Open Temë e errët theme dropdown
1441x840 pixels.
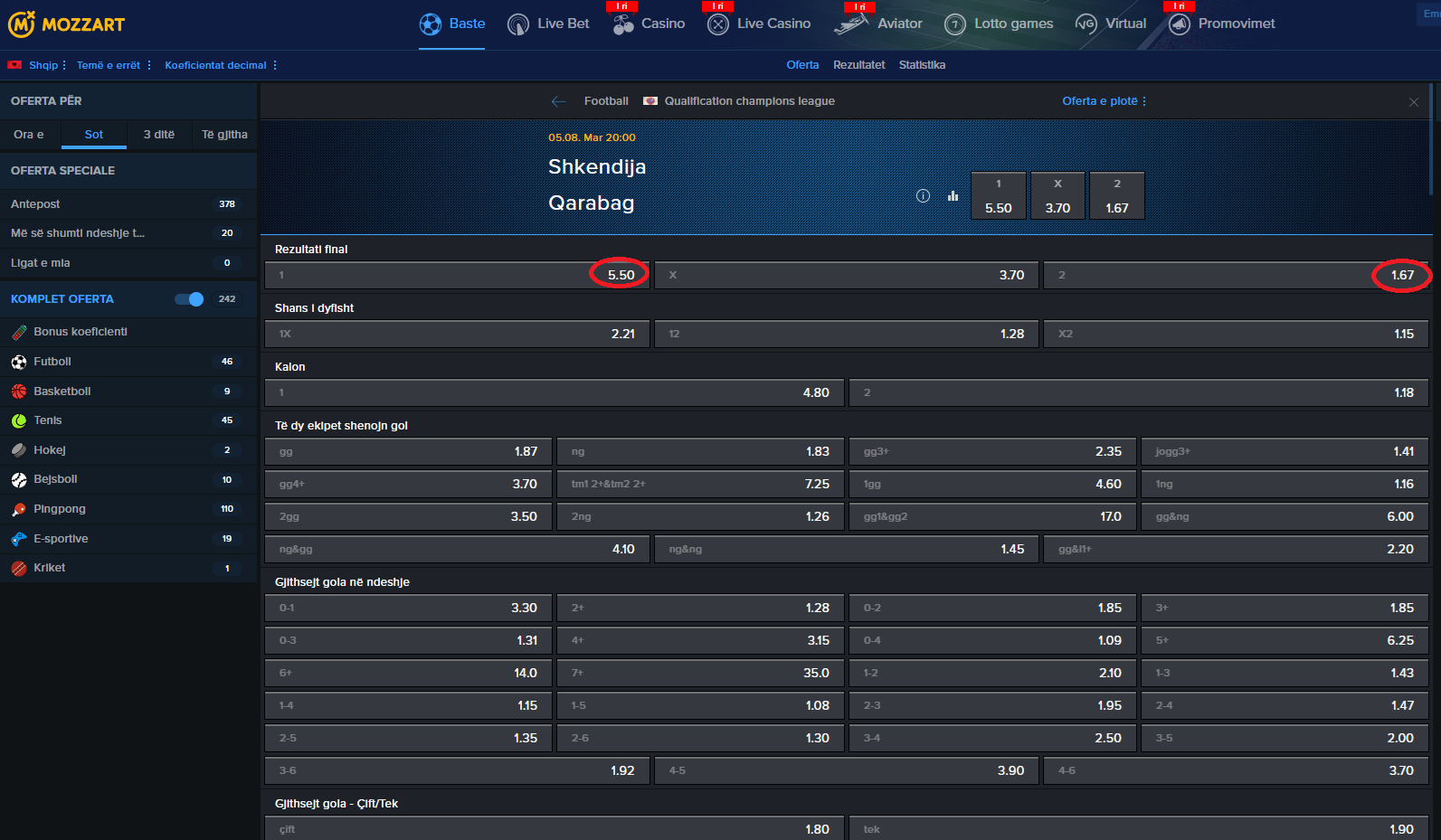(114, 65)
